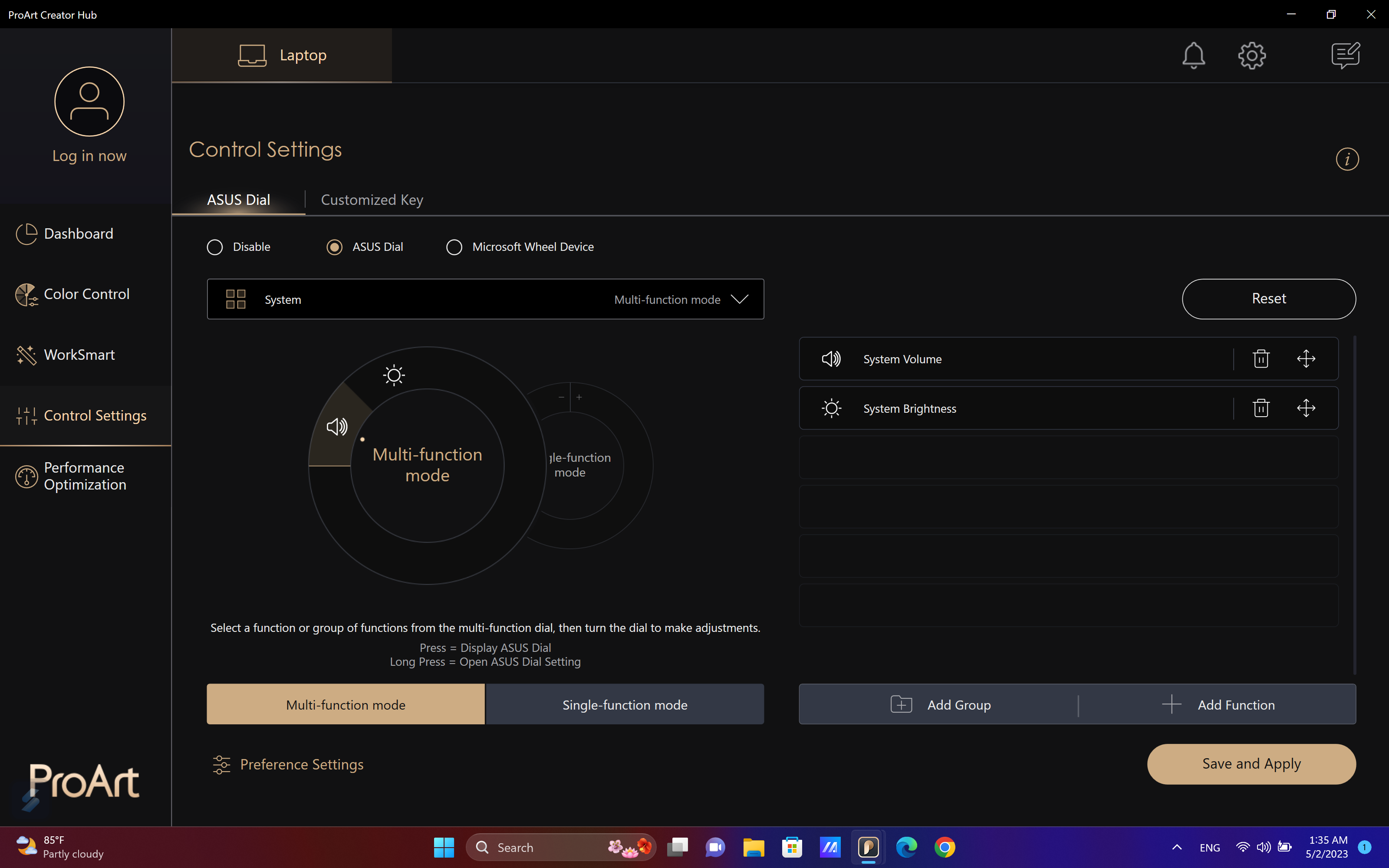Open the feedback note icon
Viewport: 1389px width, 868px height.
1346,56
